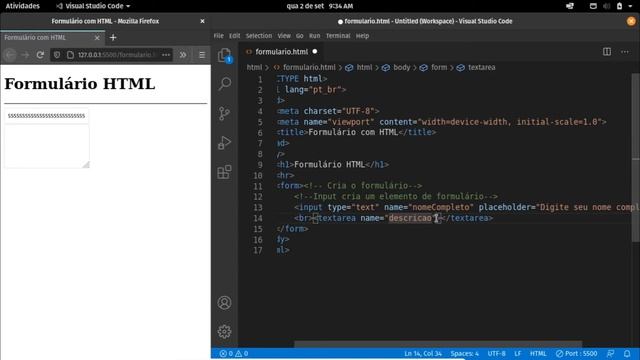Click the Atividades button in top bar
The image size is (640, 360).
22,6
